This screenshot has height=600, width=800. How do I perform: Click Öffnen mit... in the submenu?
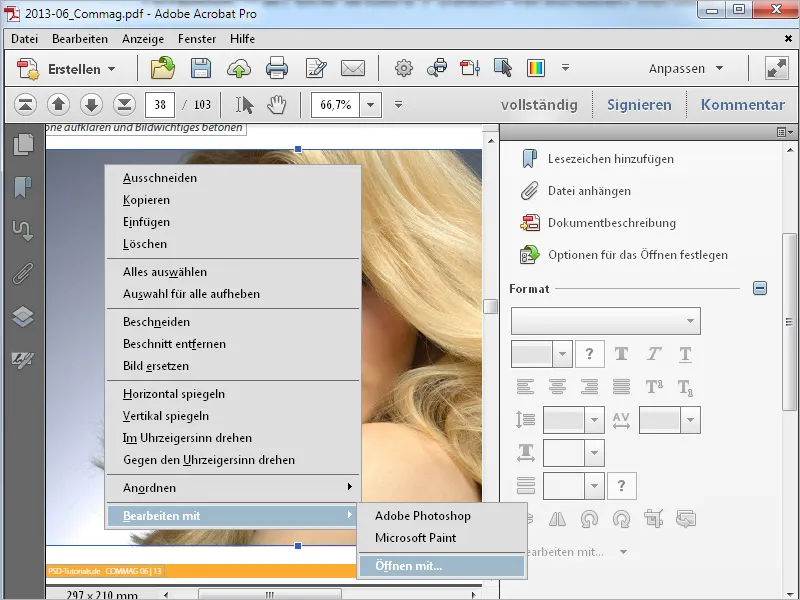442,566
